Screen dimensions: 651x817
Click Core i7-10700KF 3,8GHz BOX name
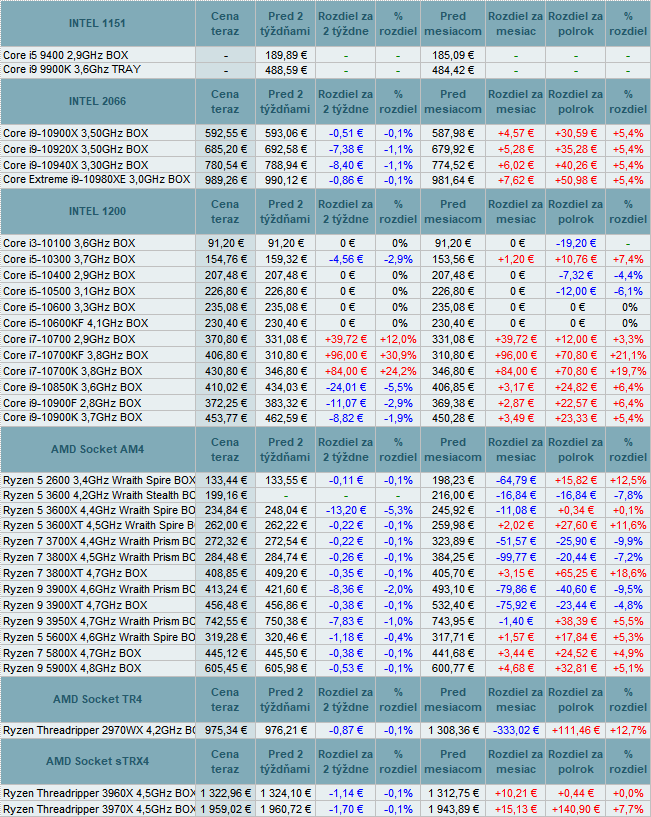coord(76,355)
